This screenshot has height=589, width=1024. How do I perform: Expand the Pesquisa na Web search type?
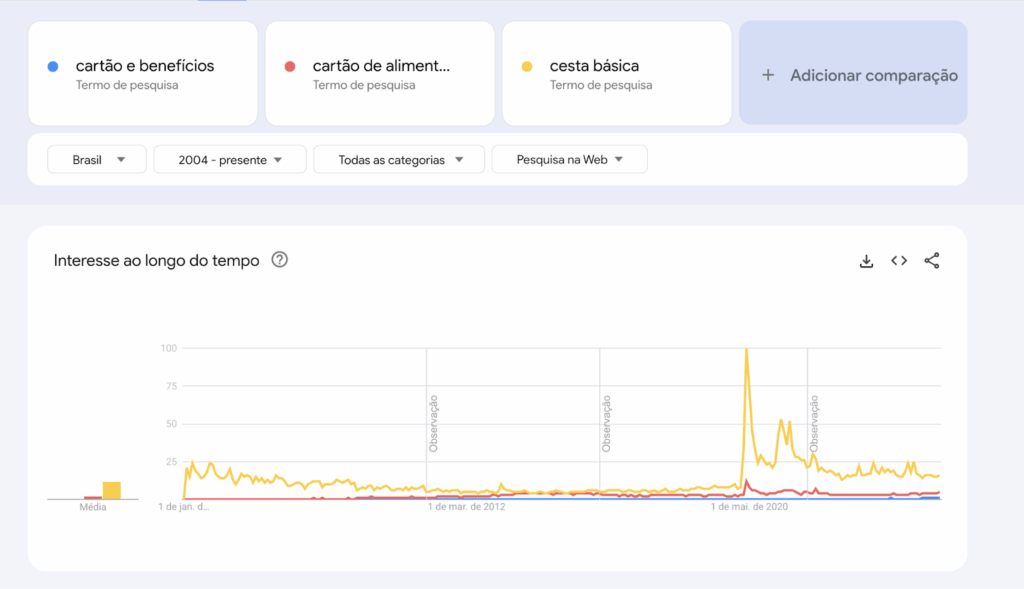[x=569, y=160]
